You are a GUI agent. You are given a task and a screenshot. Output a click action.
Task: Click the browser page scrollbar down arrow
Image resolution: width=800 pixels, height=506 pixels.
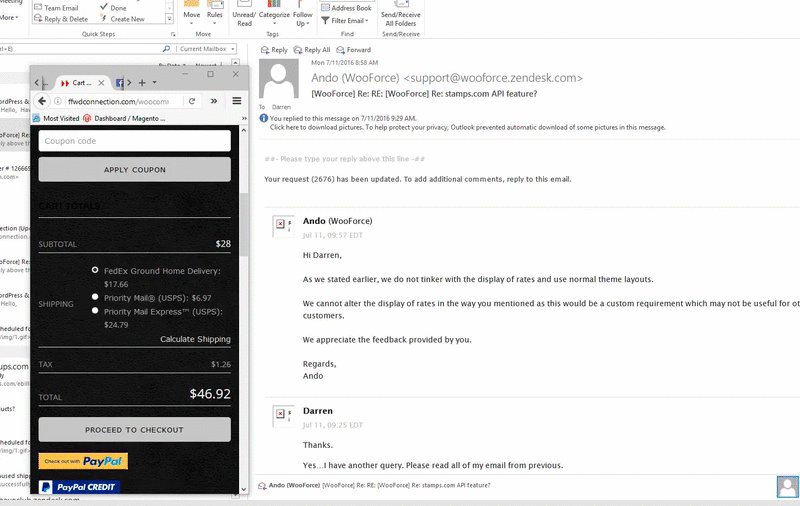[x=243, y=489]
